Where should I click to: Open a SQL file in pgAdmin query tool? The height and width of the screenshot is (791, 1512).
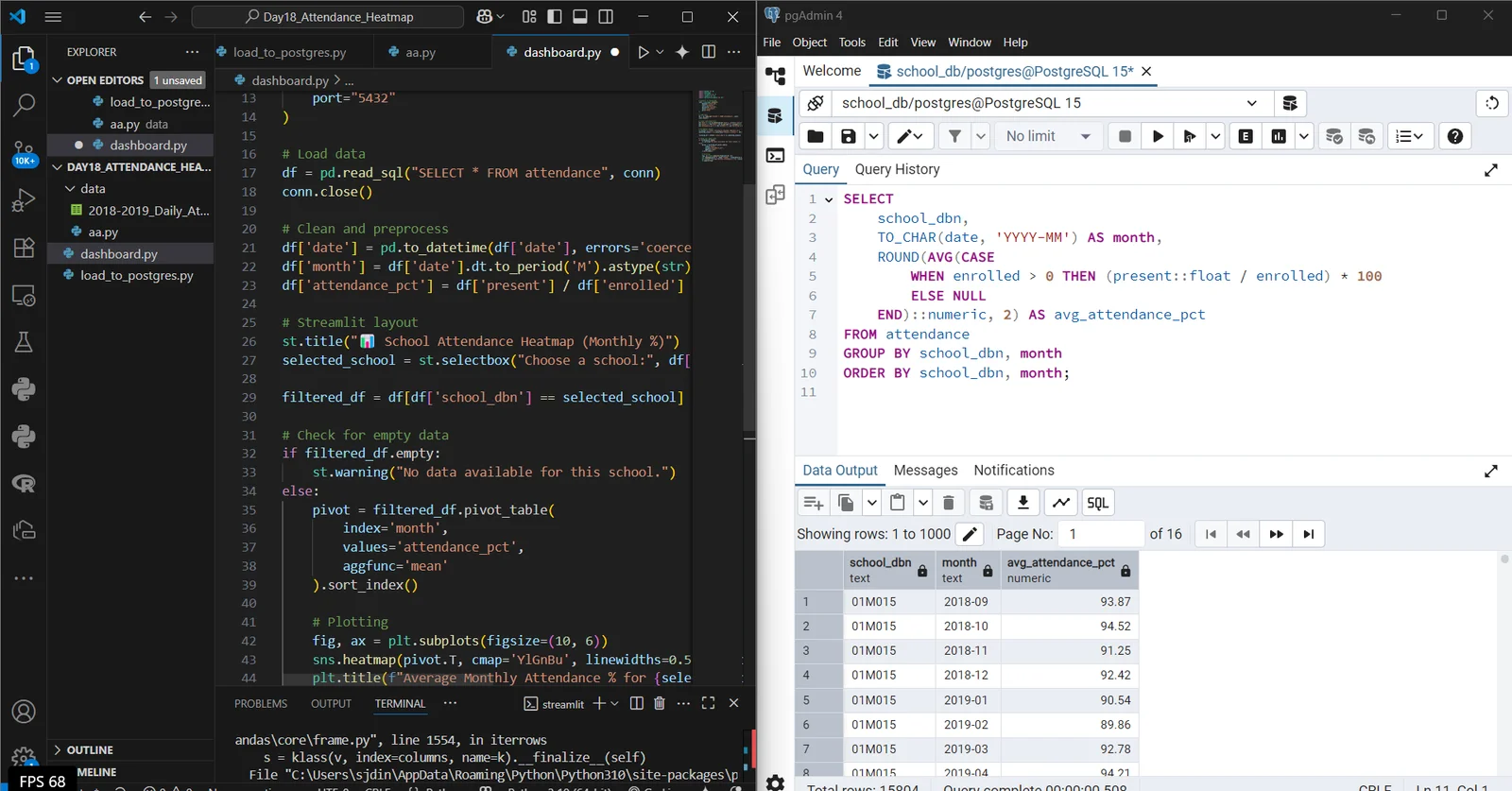[x=815, y=136]
